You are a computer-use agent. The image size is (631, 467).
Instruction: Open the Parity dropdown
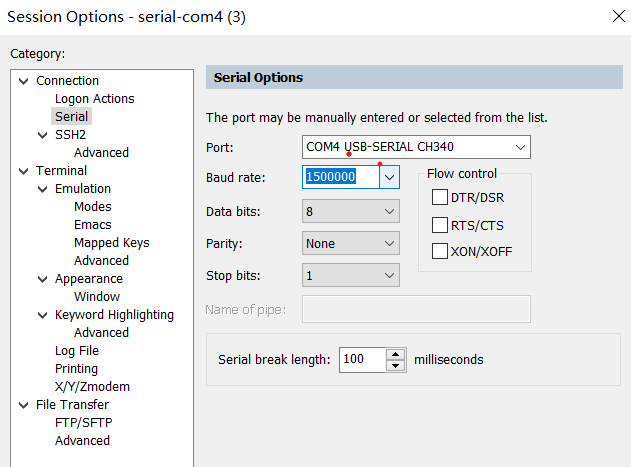[x=390, y=243]
